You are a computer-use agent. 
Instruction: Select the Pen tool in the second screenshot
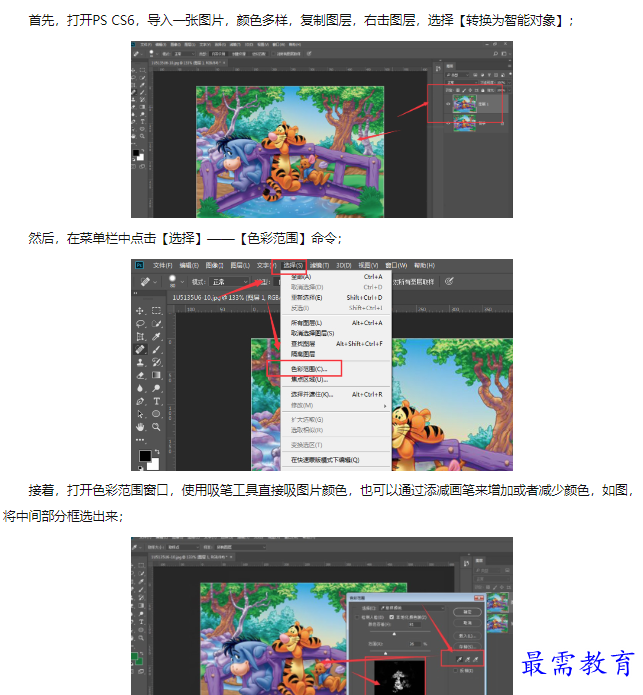(140, 401)
